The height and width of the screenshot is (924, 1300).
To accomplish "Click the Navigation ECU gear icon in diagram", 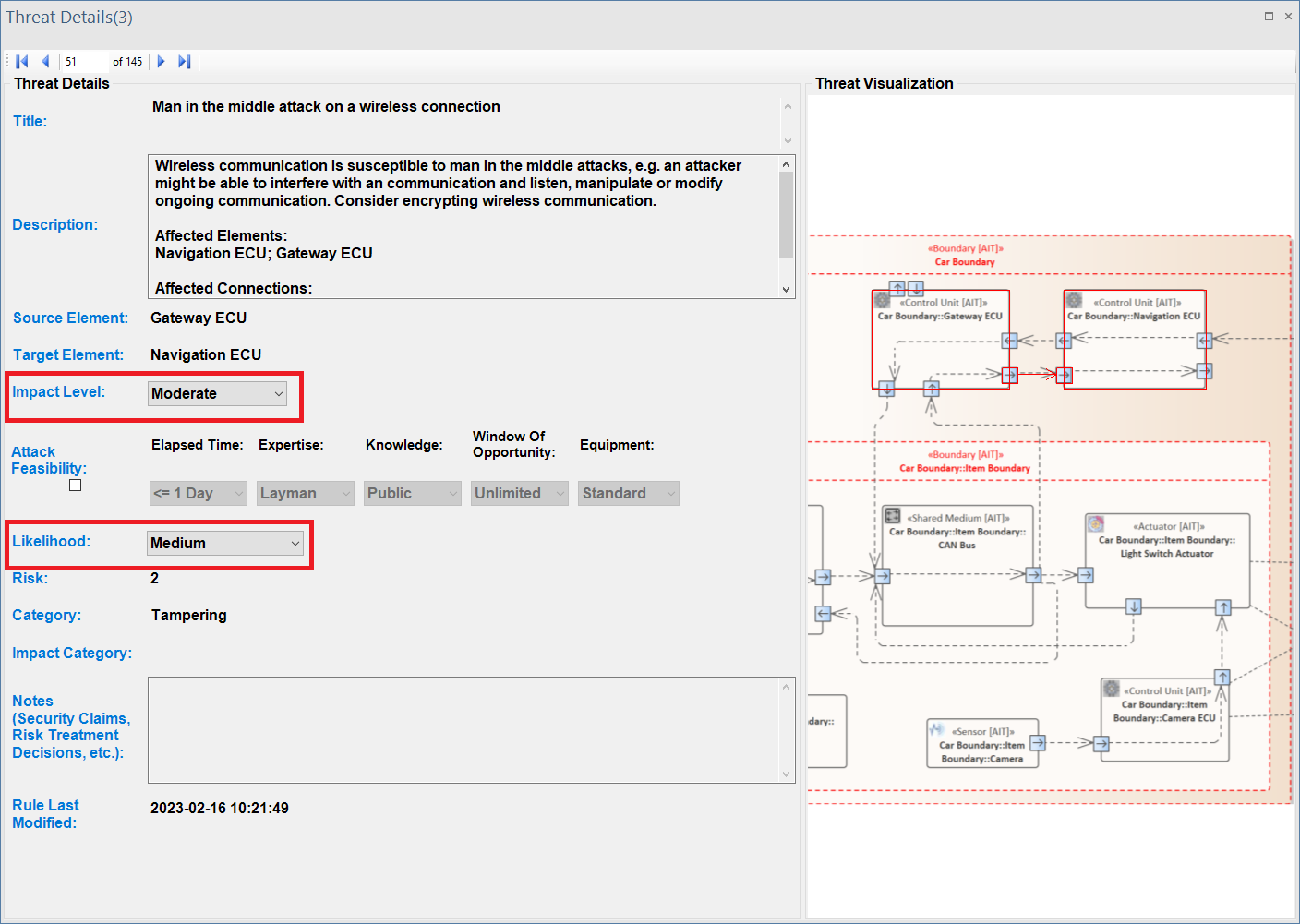I will click(x=1074, y=300).
